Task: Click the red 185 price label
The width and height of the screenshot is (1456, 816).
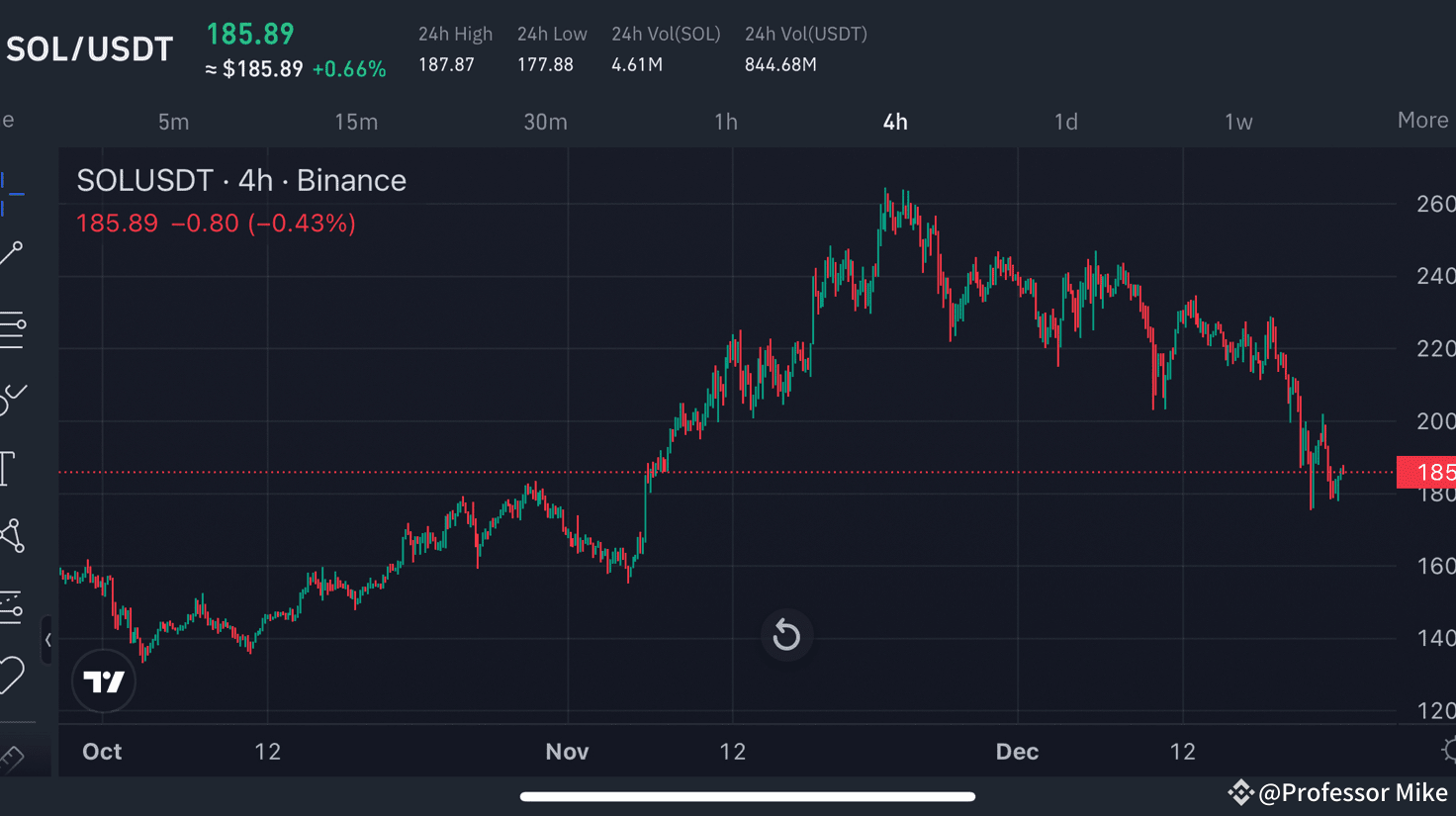Action: pos(1425,472)
